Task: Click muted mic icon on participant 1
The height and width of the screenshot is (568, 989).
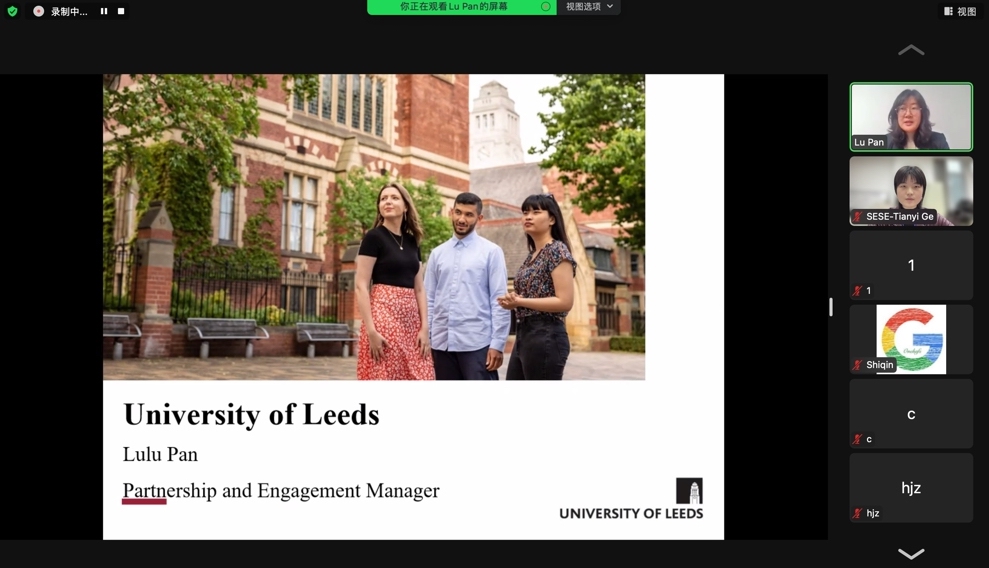Action: [857, 291]
